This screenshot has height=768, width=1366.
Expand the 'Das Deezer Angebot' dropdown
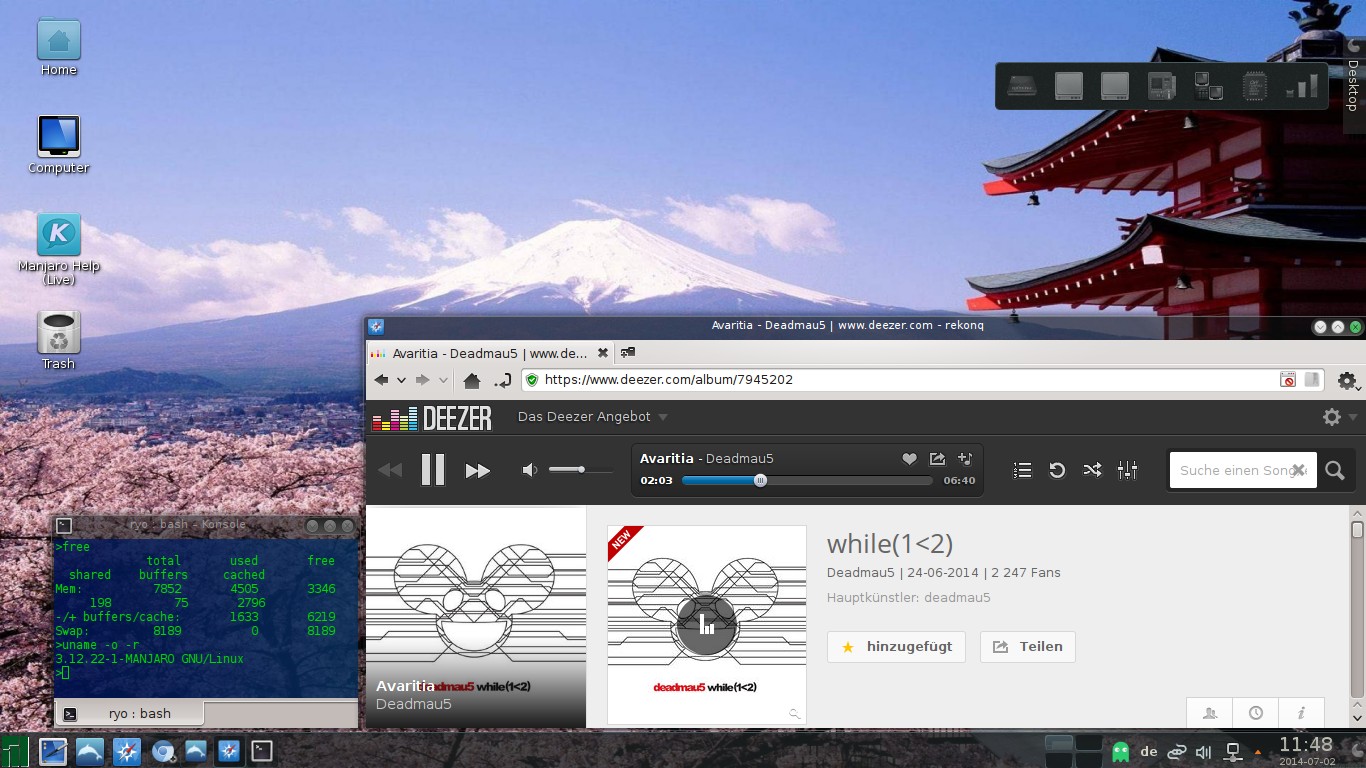coord(592,417)
